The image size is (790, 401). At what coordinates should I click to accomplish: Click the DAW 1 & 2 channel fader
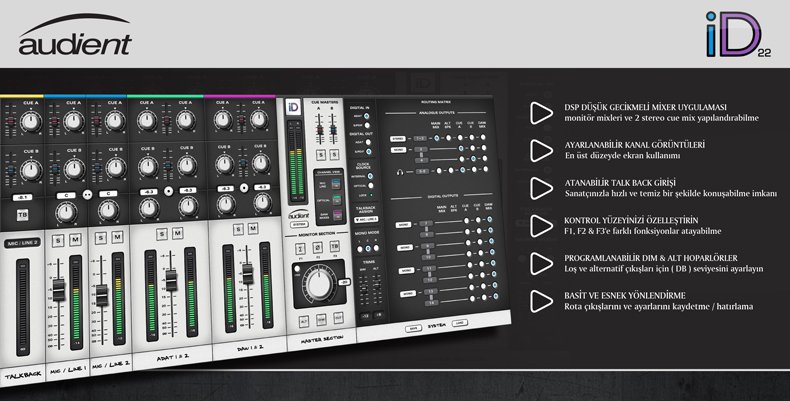[x=247, y=274]
